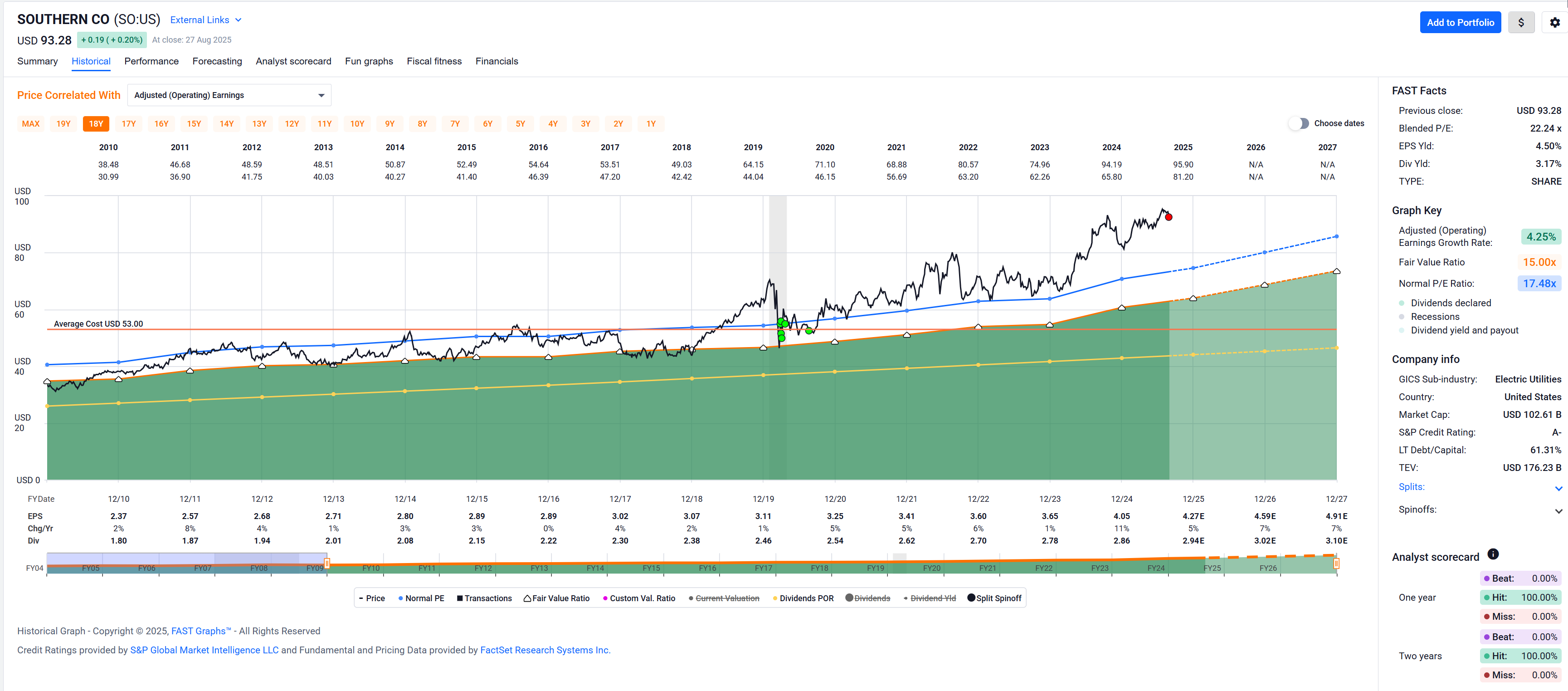Screen dimensions: 1568x691
Task: Expand the Splits section
Action: (1558, 488)
